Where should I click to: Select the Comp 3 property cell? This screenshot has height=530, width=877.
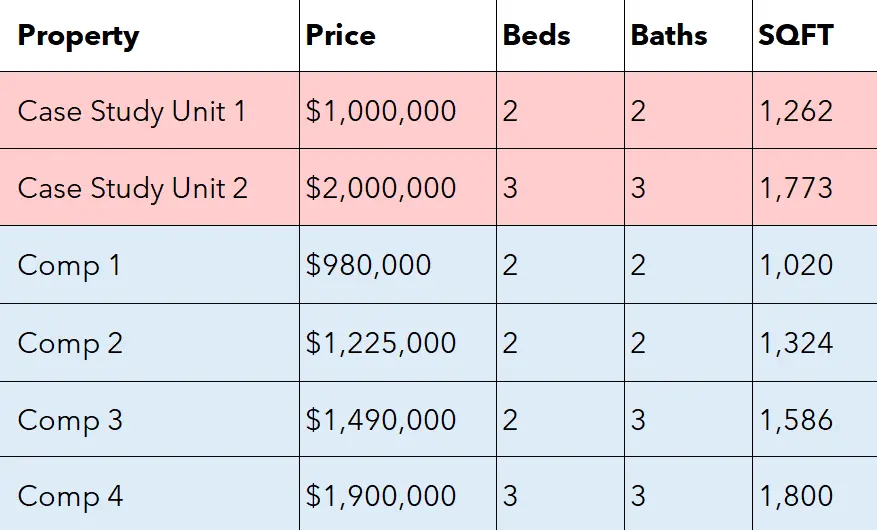click(x=70, y=420)
